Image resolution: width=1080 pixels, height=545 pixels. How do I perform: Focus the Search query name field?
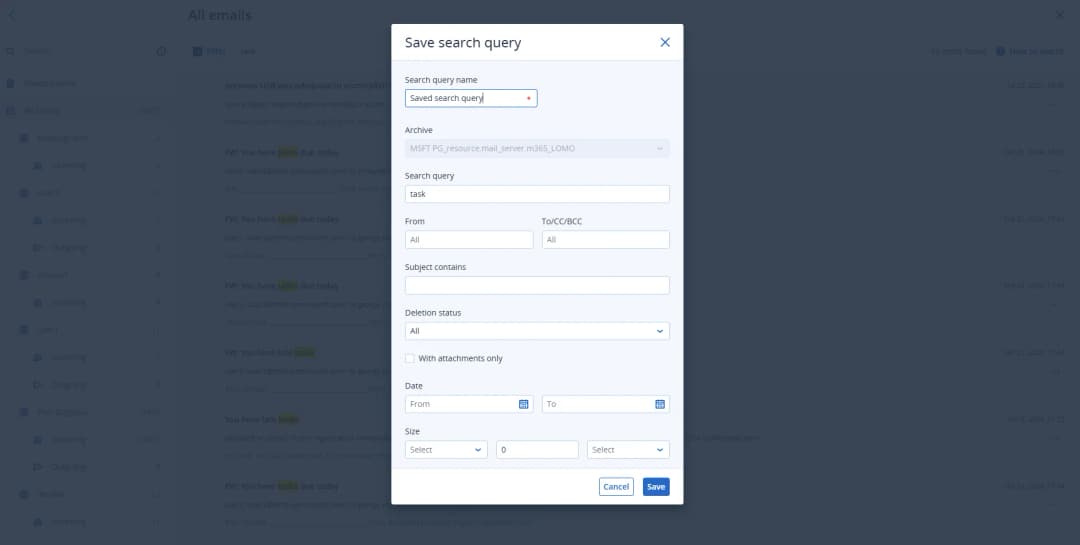coord(465,98)
